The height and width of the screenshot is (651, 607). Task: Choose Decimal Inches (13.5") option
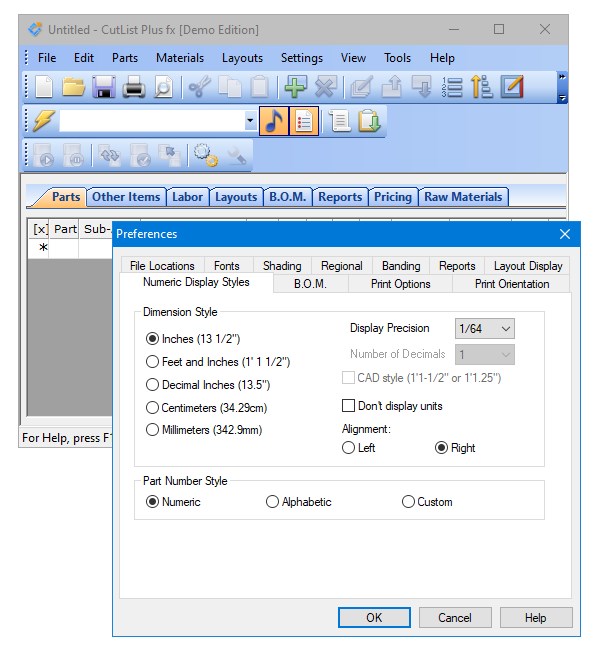[208, 385]
